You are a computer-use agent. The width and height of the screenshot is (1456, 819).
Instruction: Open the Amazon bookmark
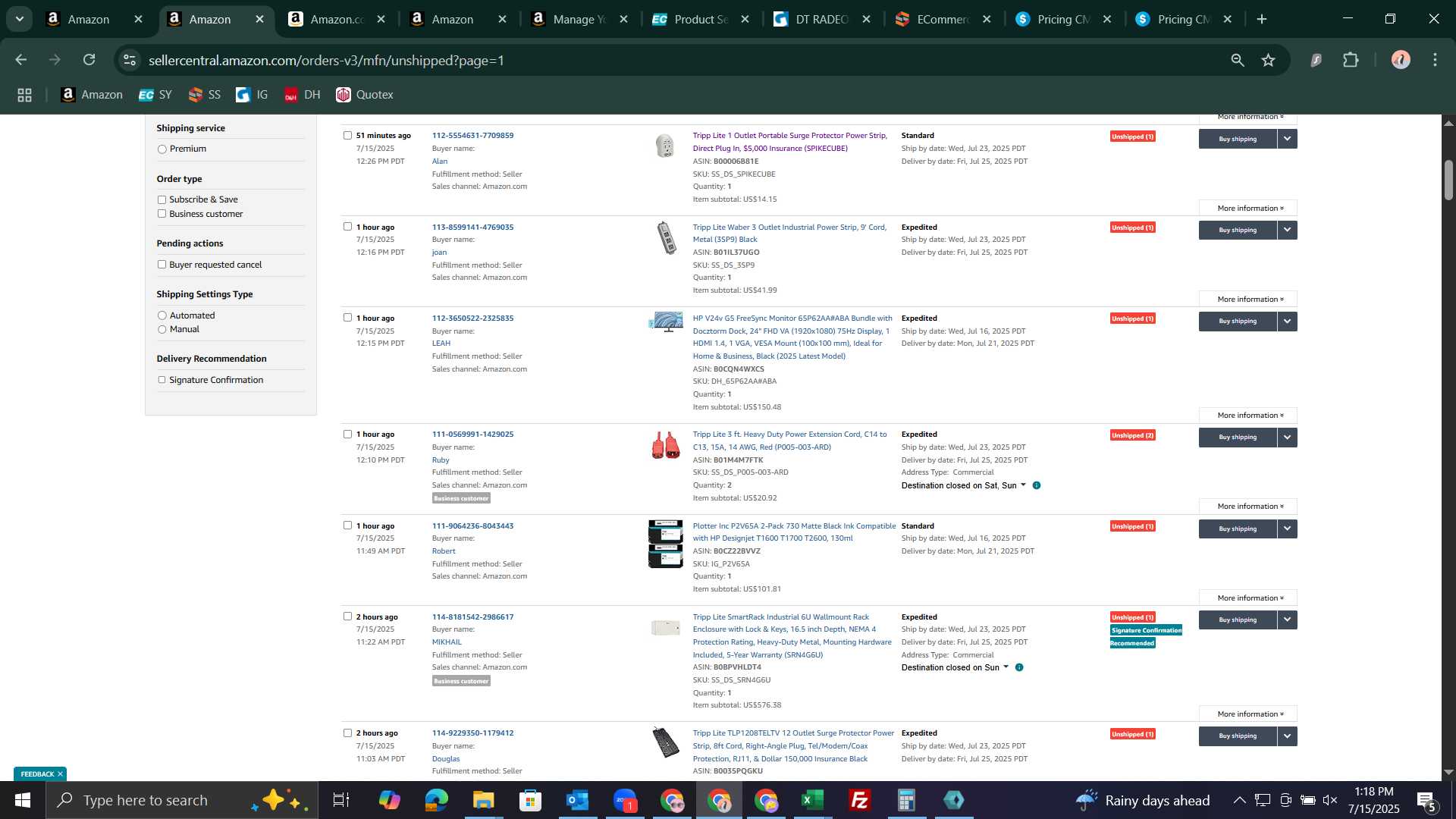coord(92,95)
